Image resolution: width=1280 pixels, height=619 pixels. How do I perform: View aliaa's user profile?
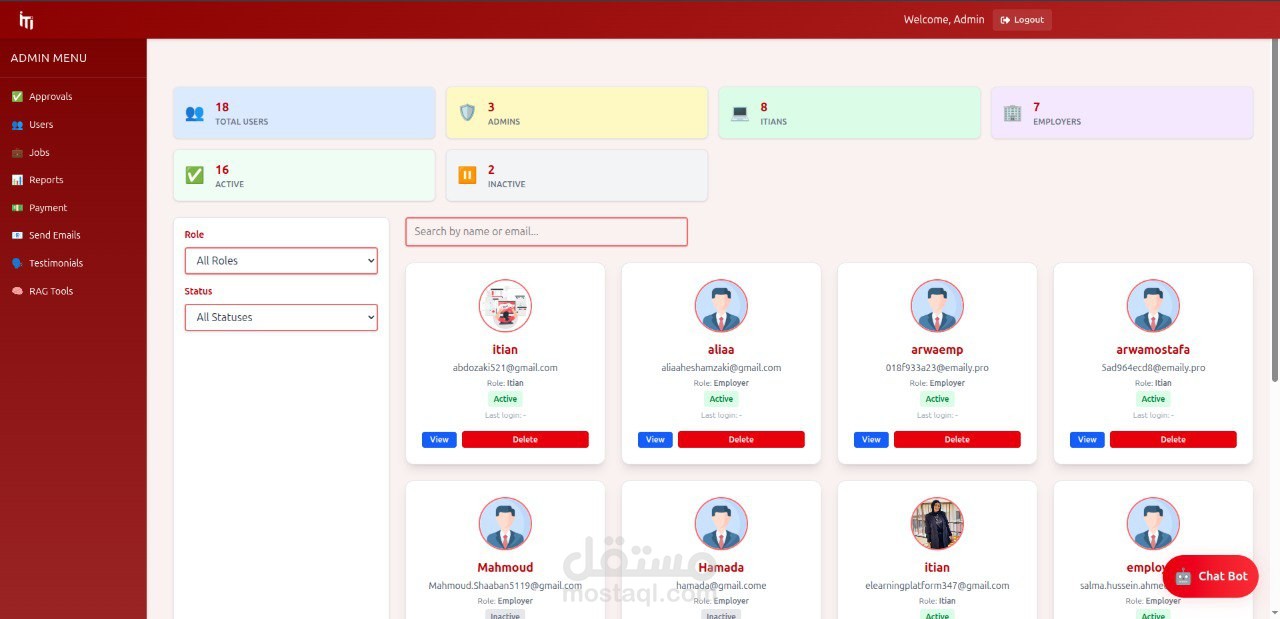(x=655, y=439)
